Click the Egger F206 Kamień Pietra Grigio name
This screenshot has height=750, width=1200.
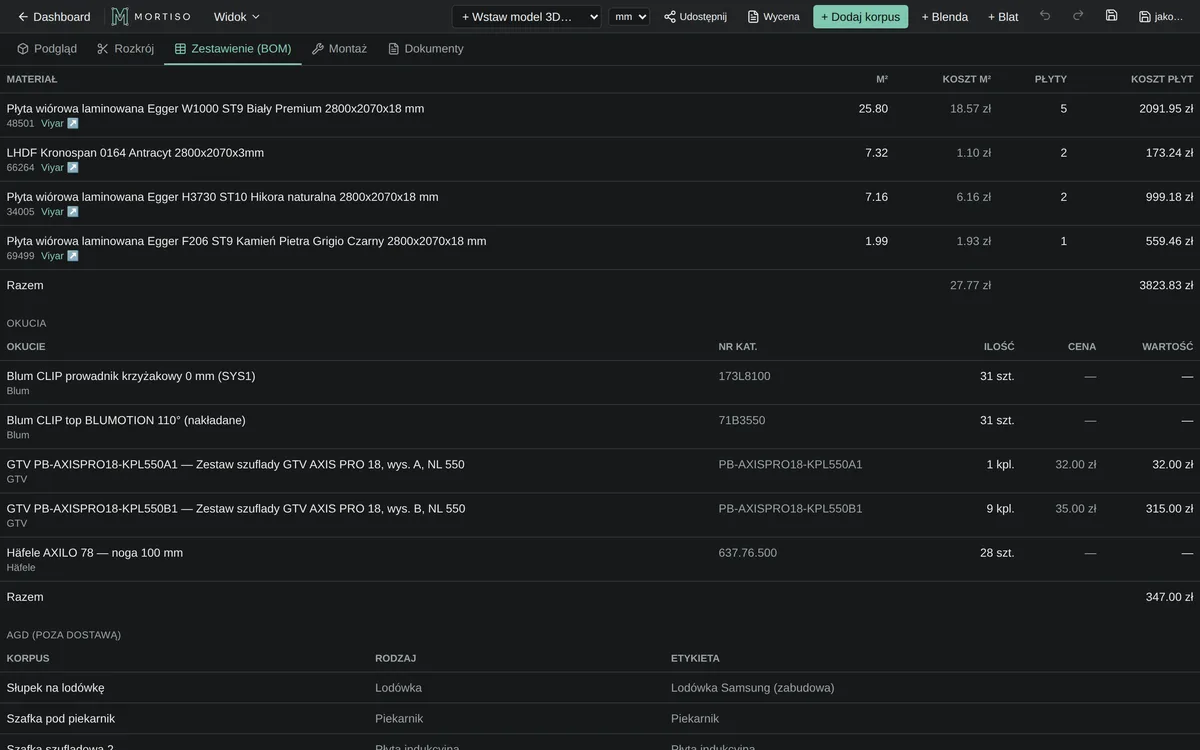246,240
